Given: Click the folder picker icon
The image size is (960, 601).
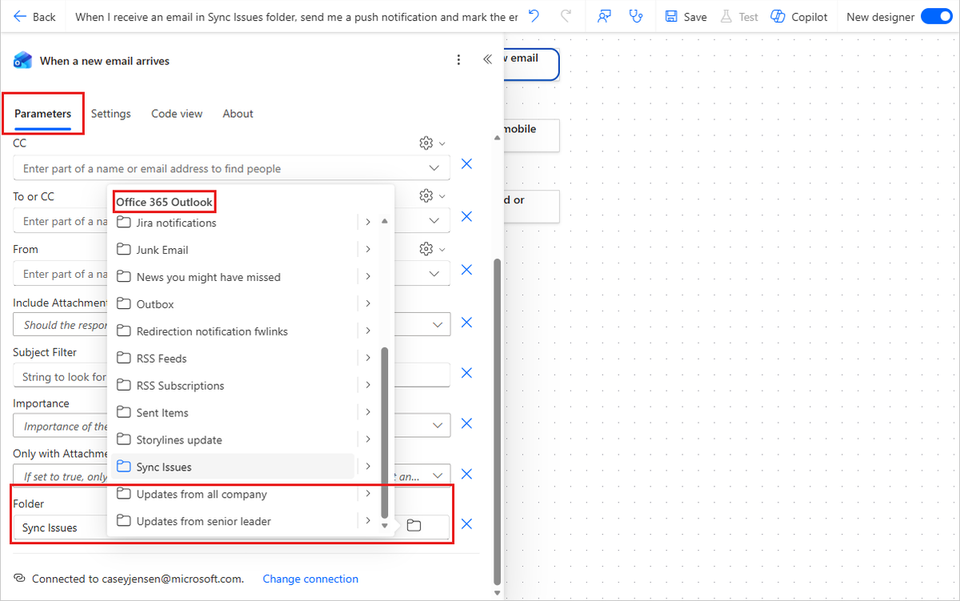Looking at the screenshot, I should [414, 525].
